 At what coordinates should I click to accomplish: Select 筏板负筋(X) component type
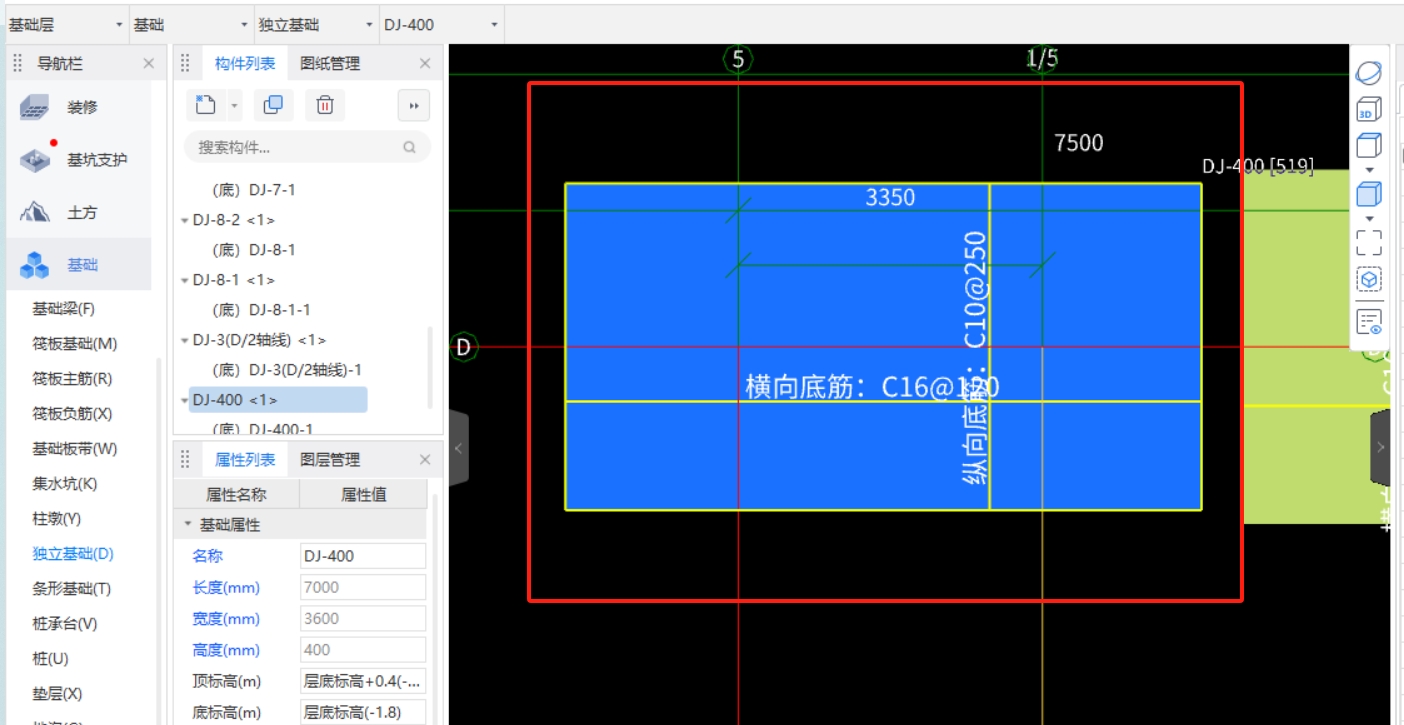coord(72,414)
